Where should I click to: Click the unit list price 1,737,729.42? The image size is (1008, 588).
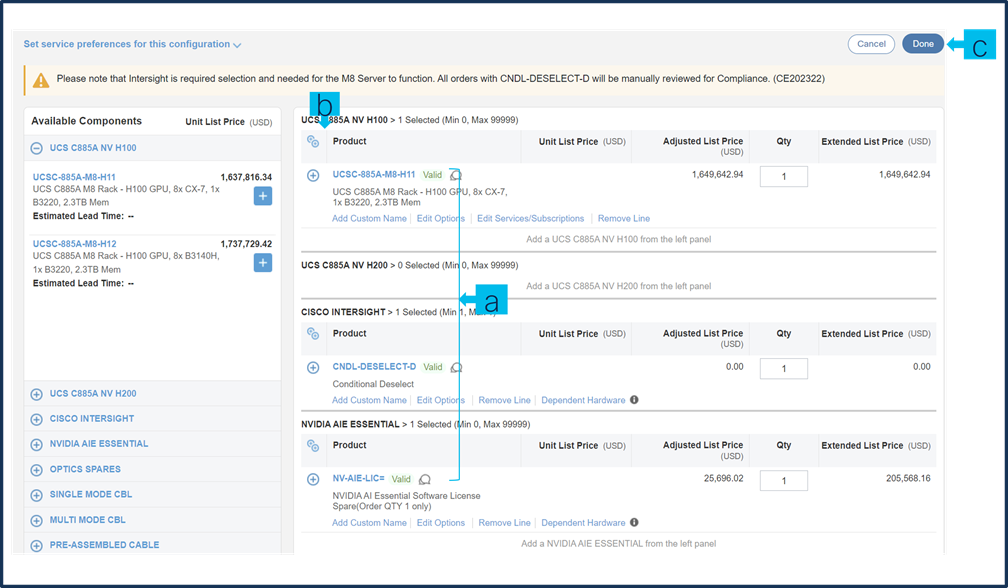[x=246, y=244]
